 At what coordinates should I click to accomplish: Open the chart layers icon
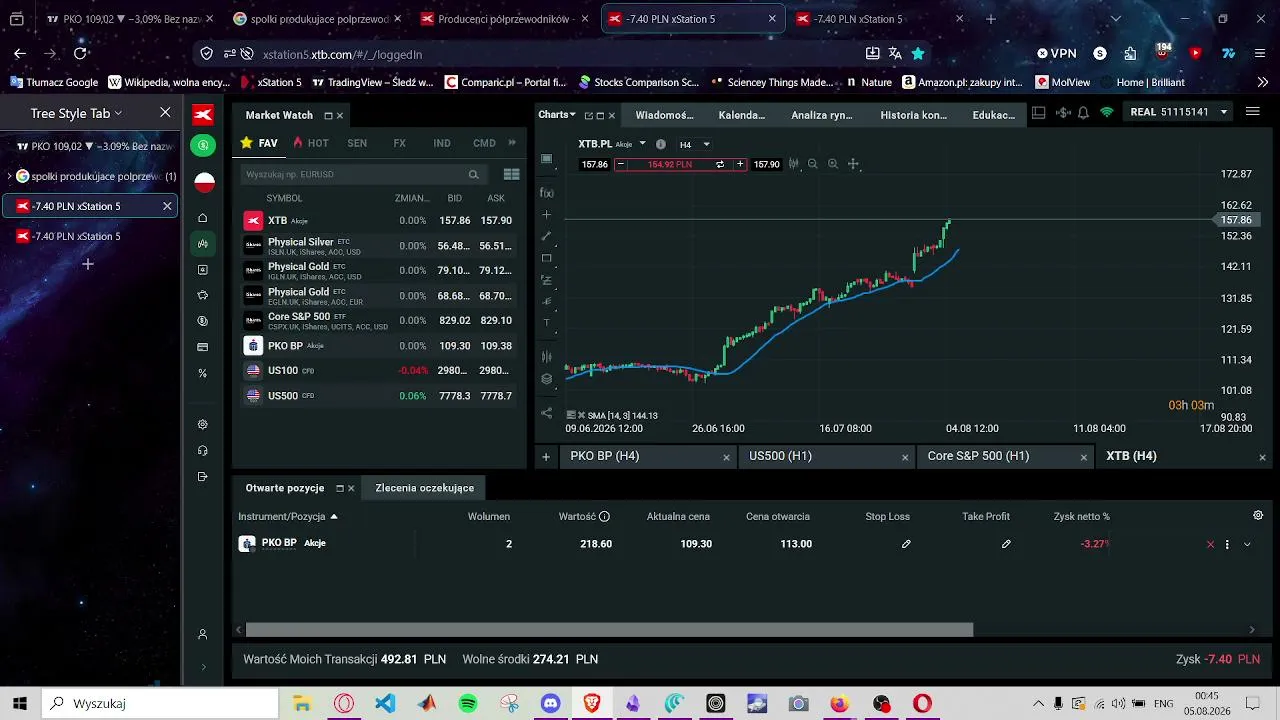coord(546,379)
